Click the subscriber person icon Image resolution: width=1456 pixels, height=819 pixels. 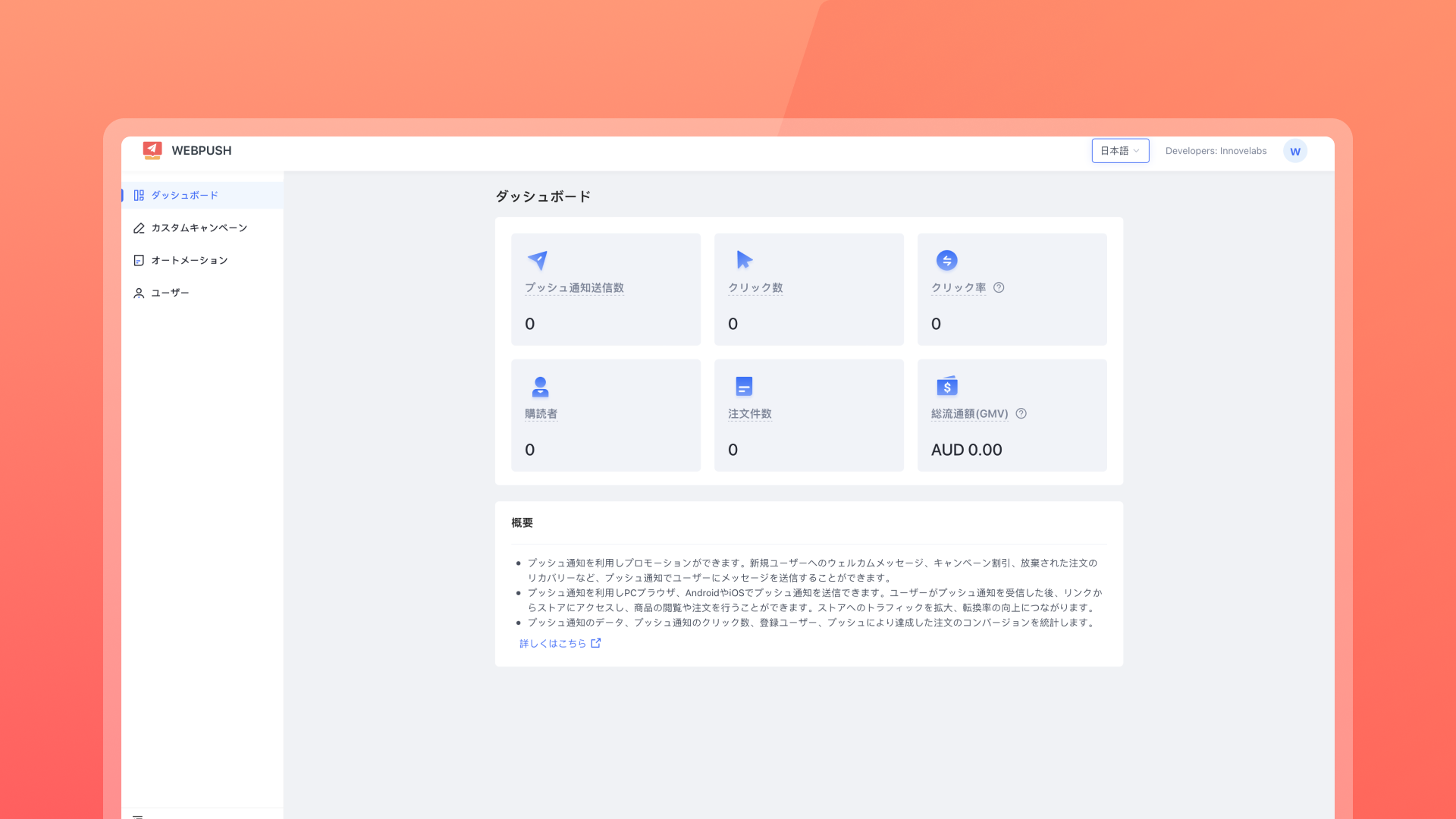(540, 387)
